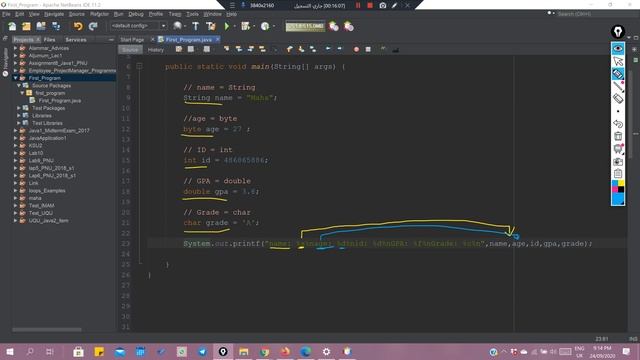This screenshot has width=640, height=360.
Task: Click the annotation clipboard icon
Action: coord(618,174)
